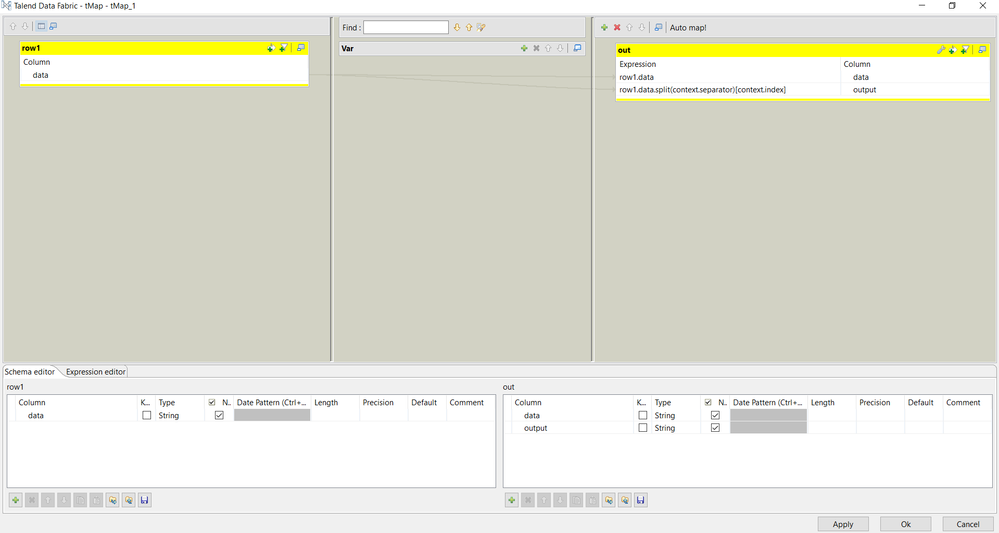
Task: Move the input table up with the top-left up arrow
Action: [13, 27]
